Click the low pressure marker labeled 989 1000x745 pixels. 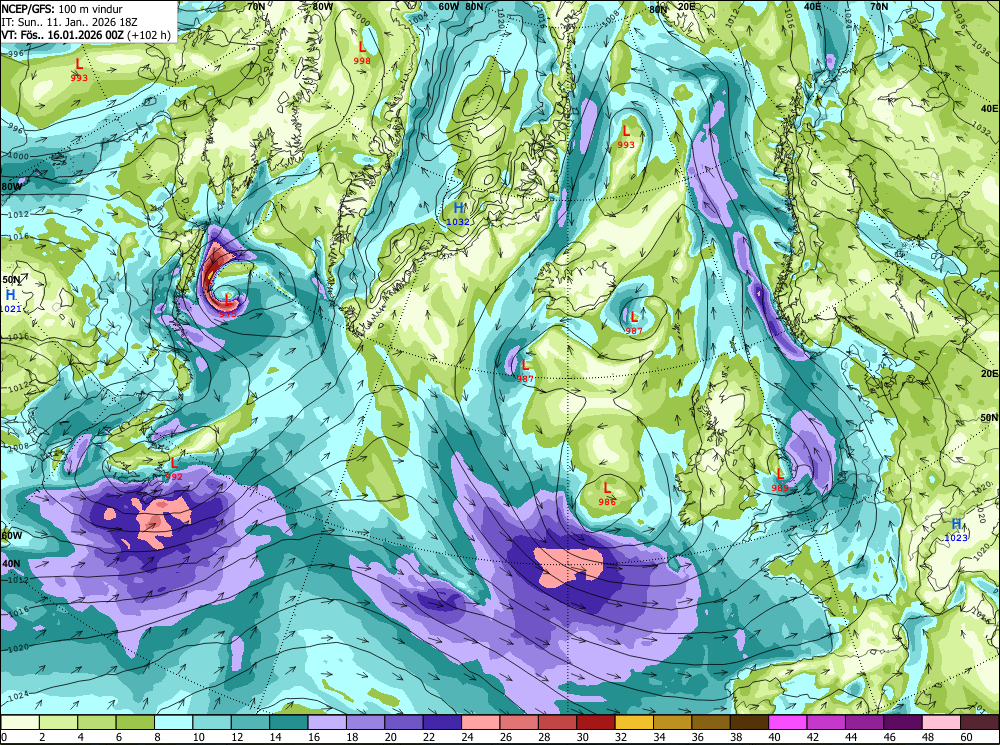[780, 480]
